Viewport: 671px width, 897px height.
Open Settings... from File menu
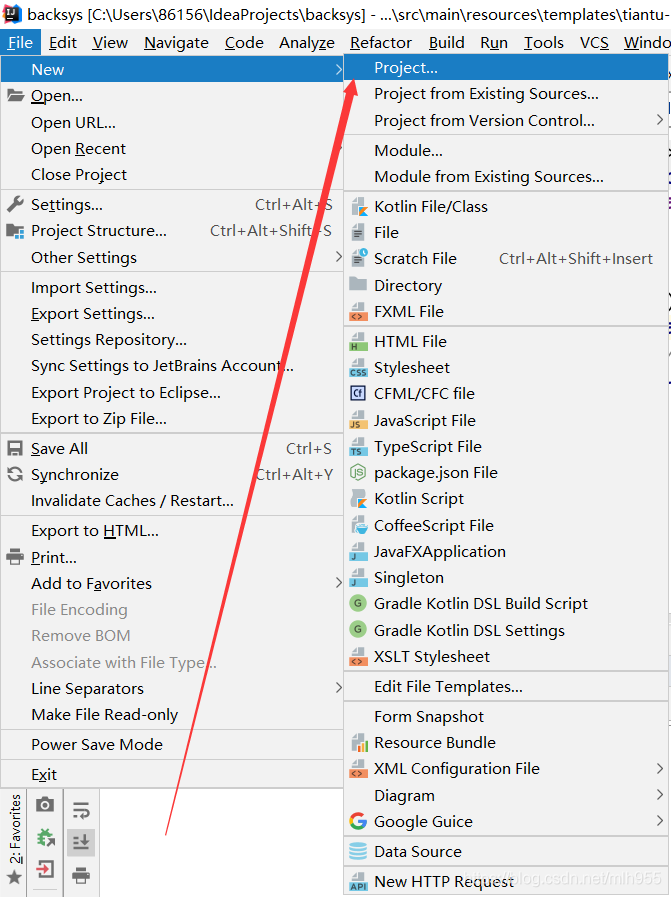(172, 204)
